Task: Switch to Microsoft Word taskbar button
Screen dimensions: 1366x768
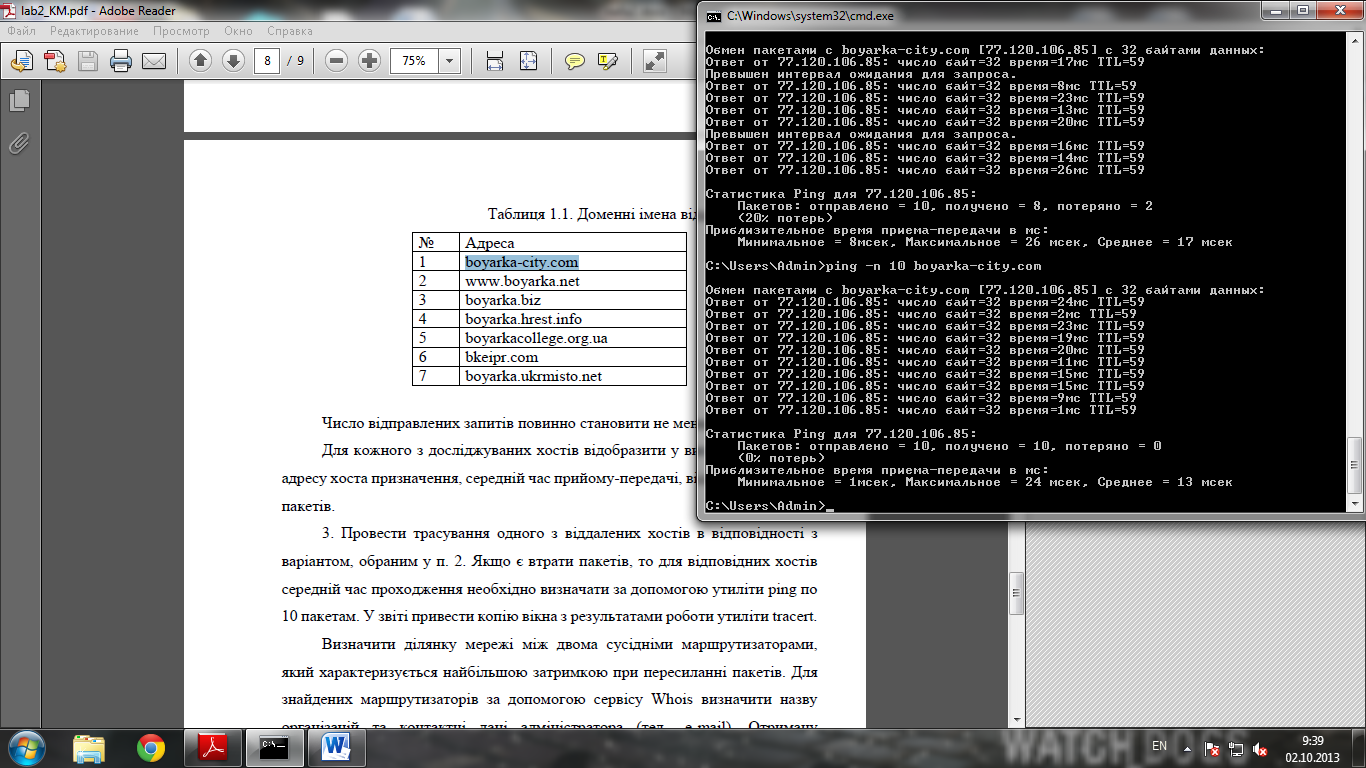Action: click(x=337, y=747)
